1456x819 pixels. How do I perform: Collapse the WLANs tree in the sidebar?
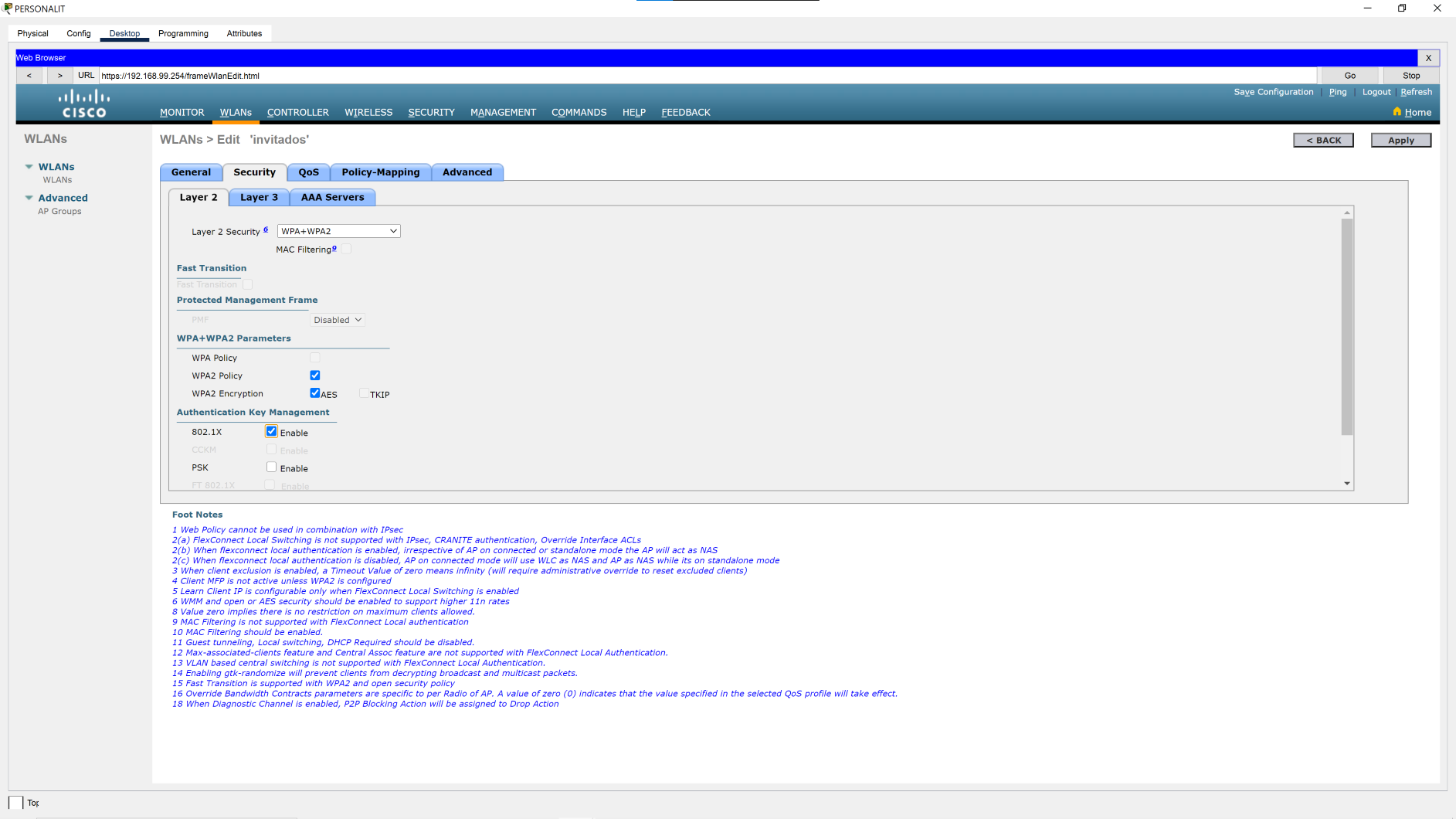click(30, 166)
